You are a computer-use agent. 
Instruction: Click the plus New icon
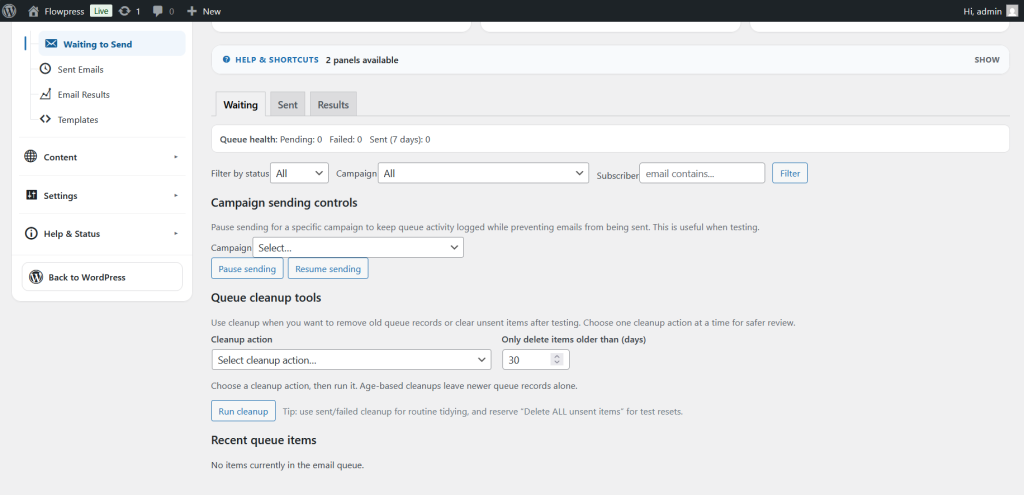click(192, 11)
